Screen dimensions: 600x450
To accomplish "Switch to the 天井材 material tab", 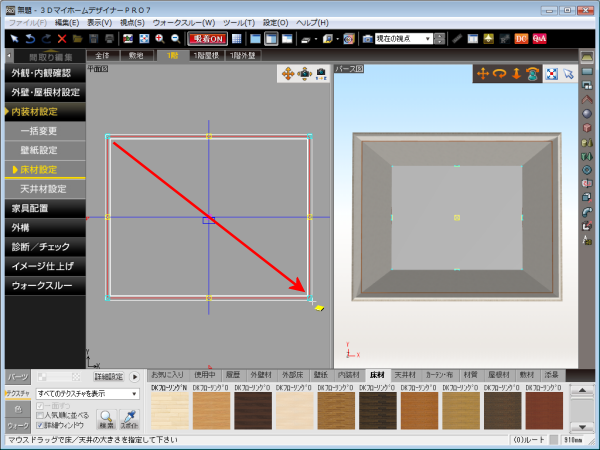I will pyautogui.click(x=405, y=374).
